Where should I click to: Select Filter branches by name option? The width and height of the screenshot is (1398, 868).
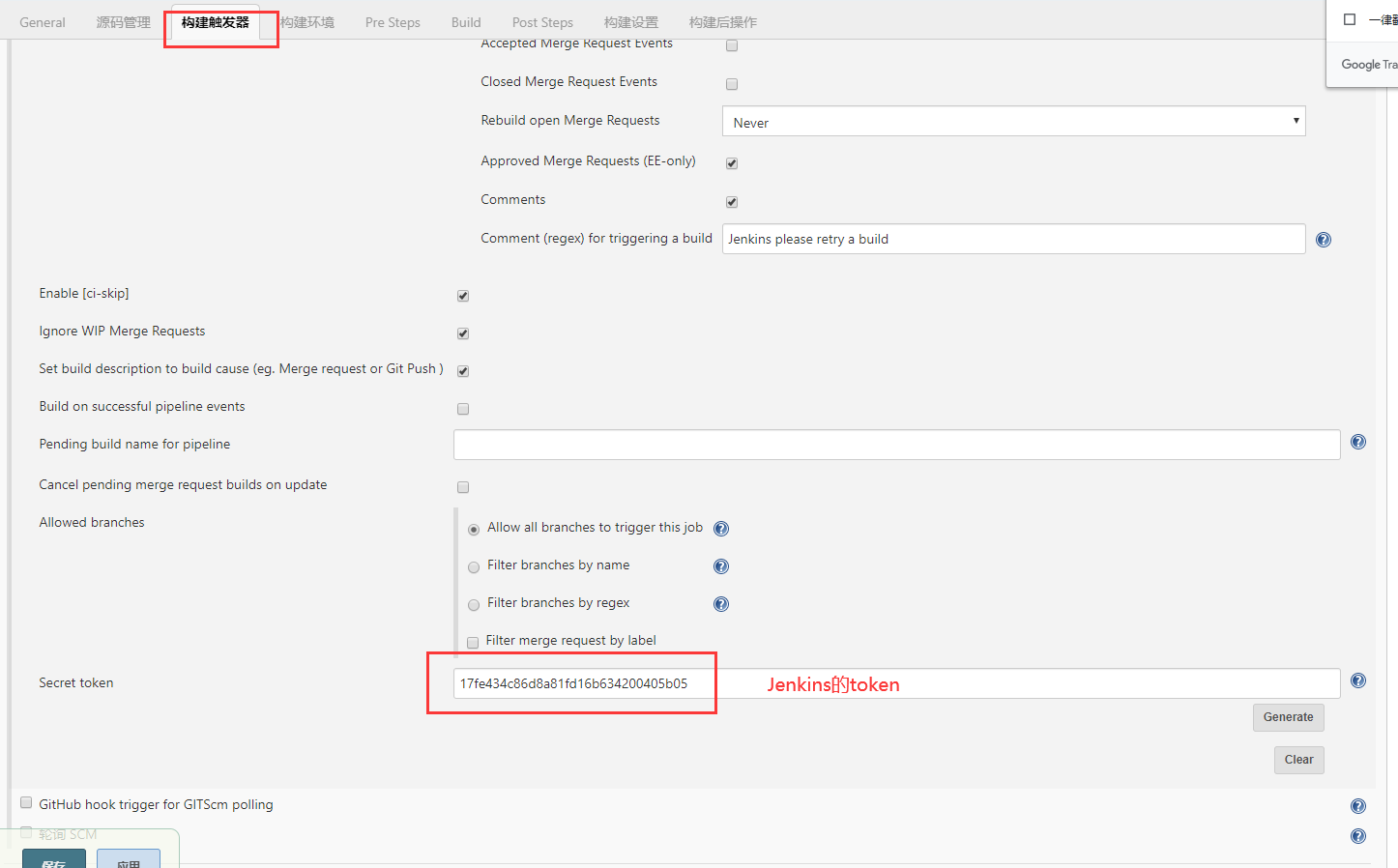(474, 567)
